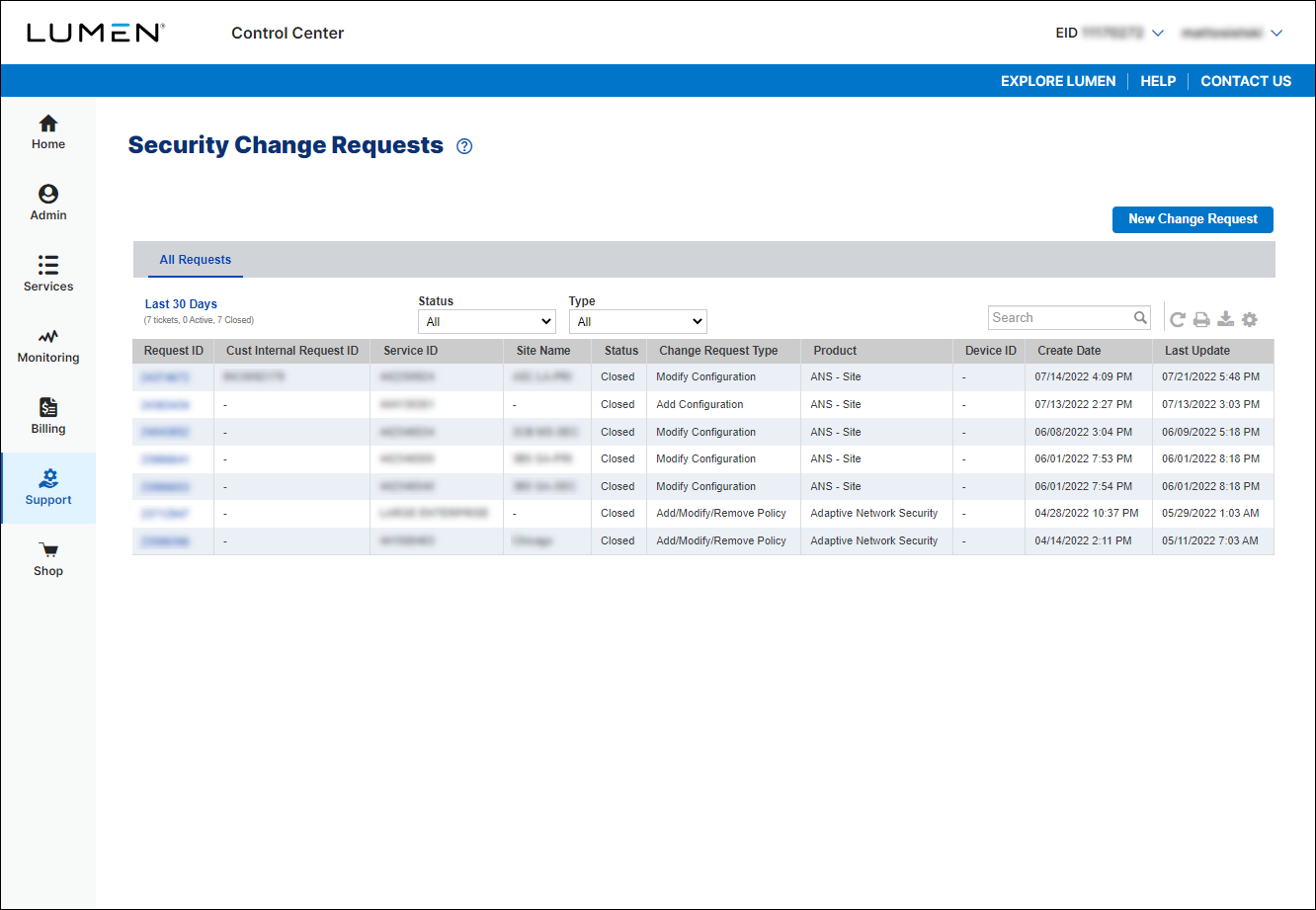Open the HELP menu item

[1158, 81]
